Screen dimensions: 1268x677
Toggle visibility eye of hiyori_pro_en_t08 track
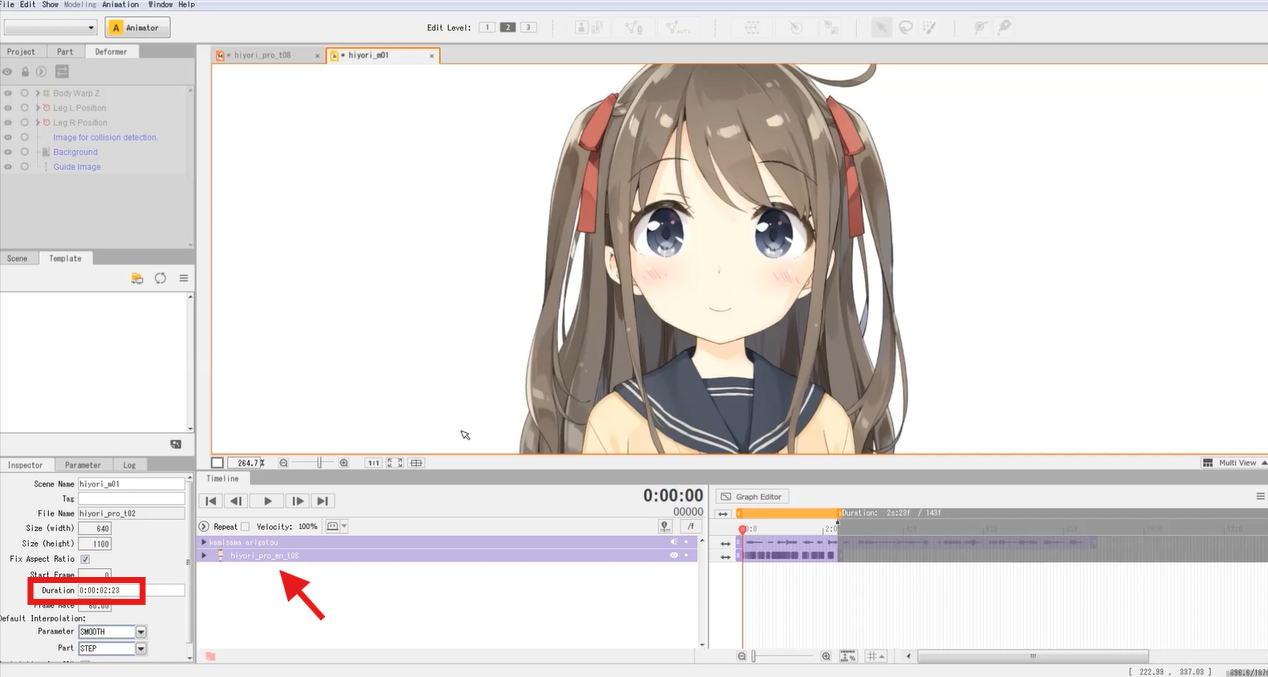[x=674, y=555]
